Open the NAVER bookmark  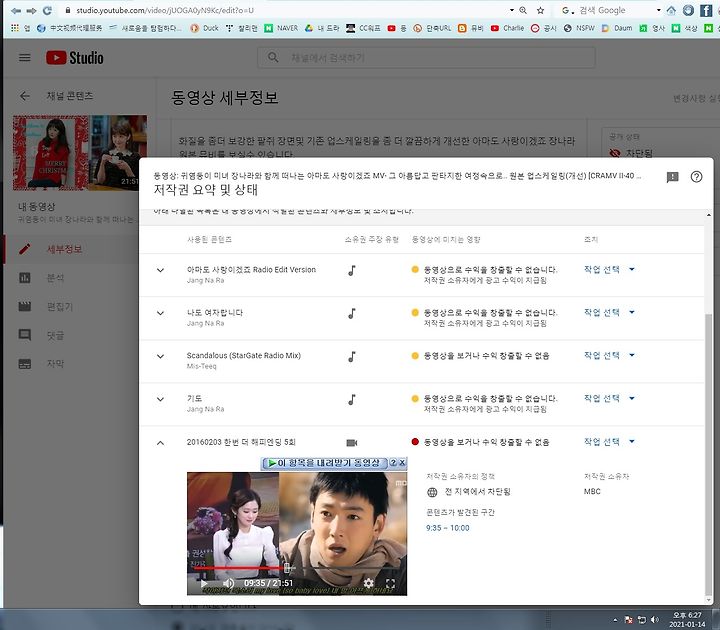coord(281,28)
